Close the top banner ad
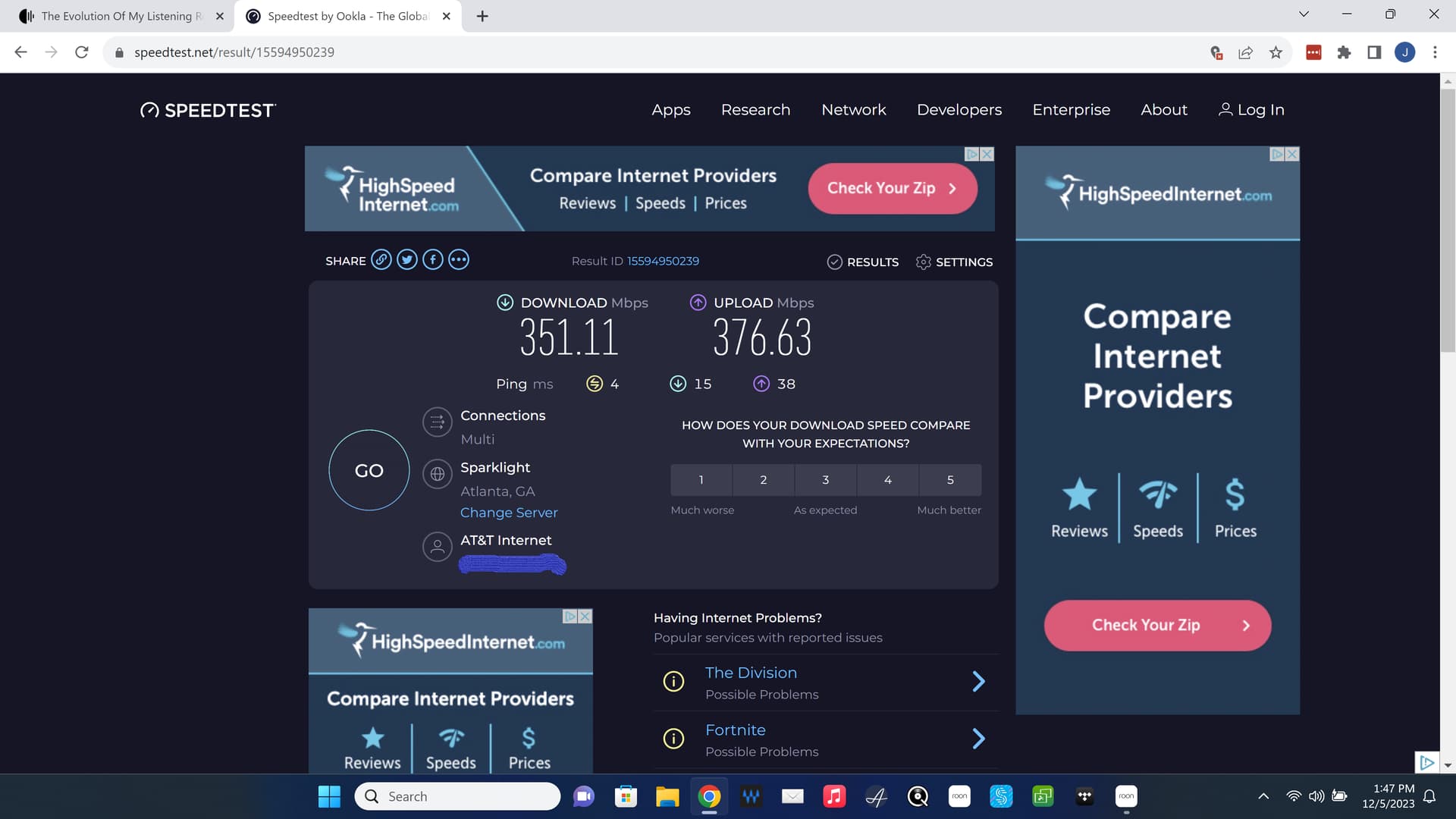The image size is (1456, 819). click(x=987, y=154)
